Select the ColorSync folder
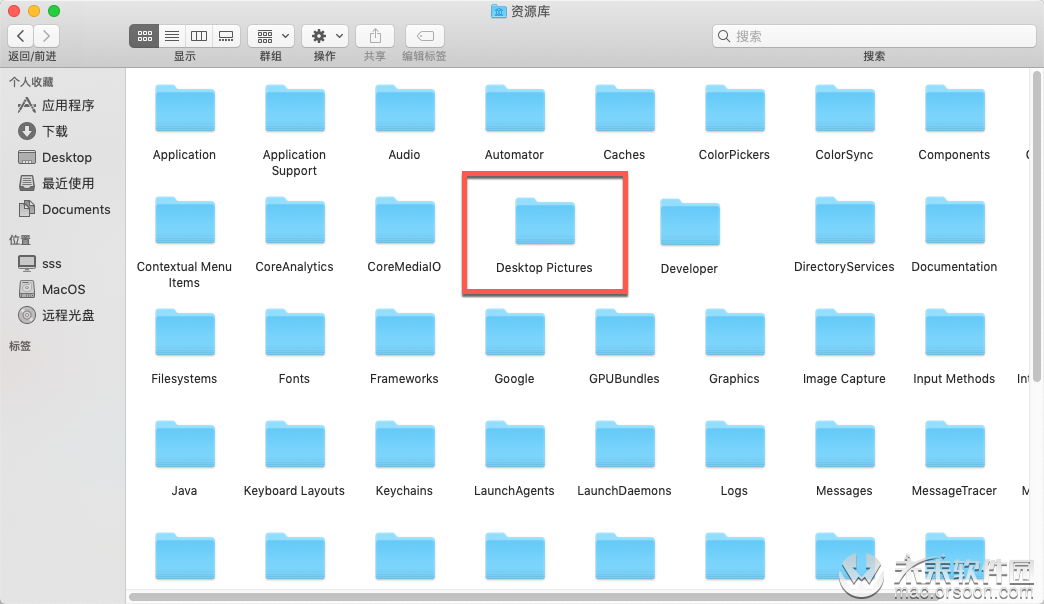 (844, 108)
